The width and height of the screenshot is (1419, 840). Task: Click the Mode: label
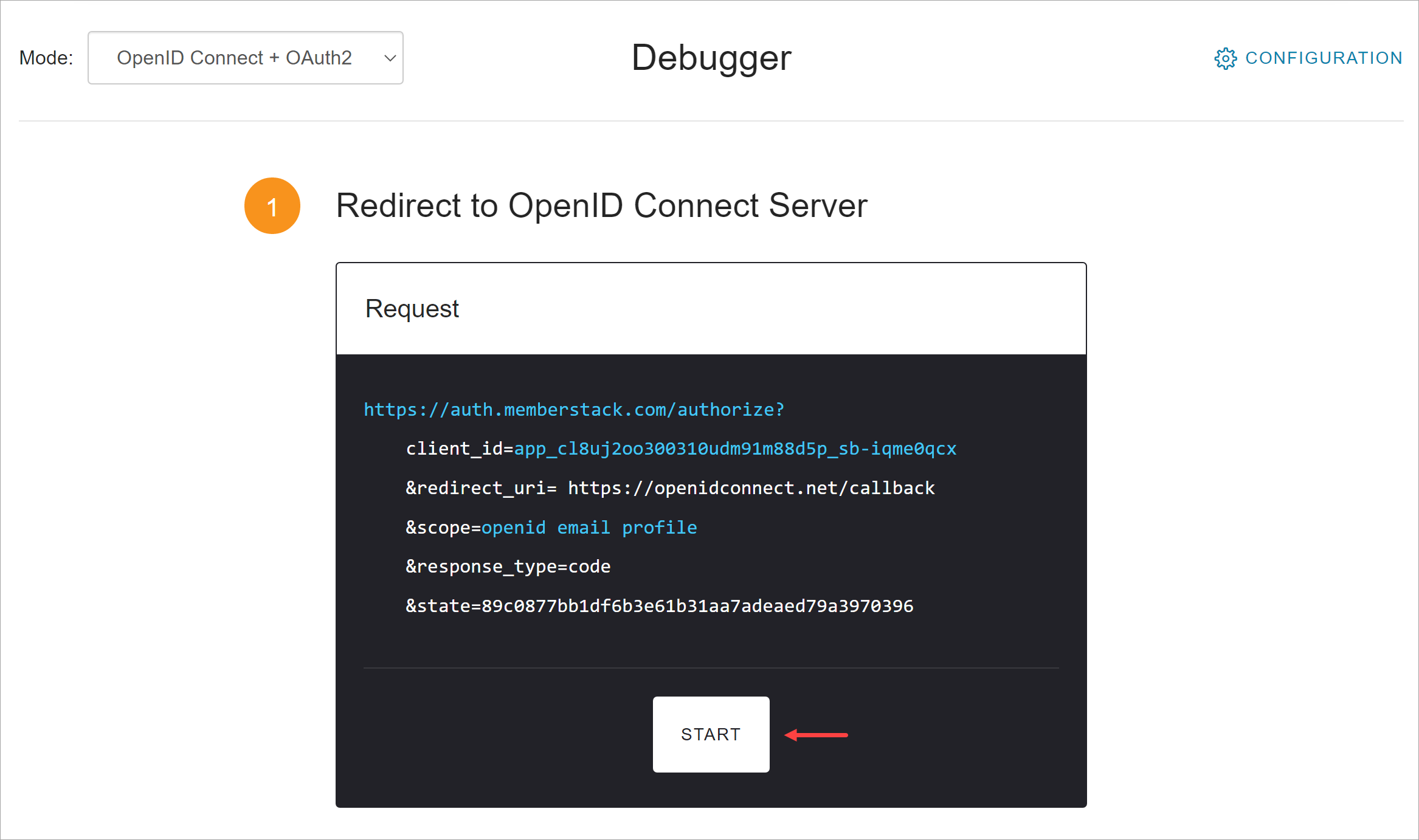[x=46, y=58]
